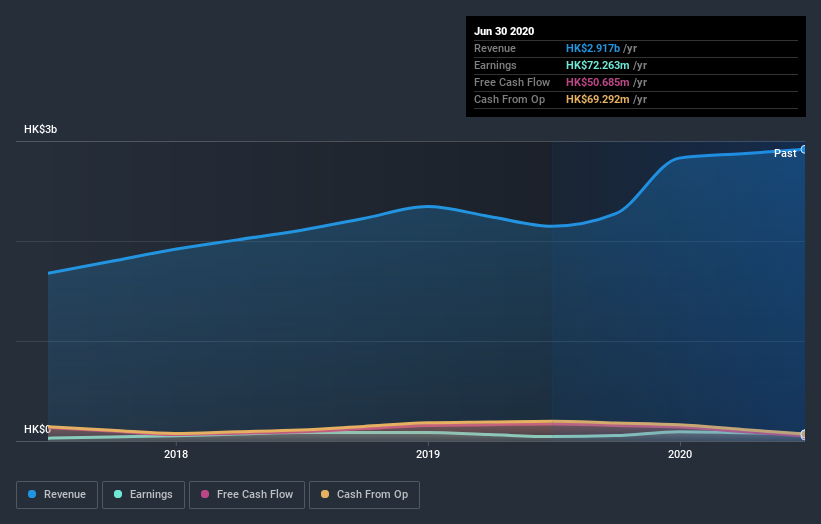The image size is (821, 524).
Task: Click the 'Revenue' label in the tooltip
Action: pos(495,48)
